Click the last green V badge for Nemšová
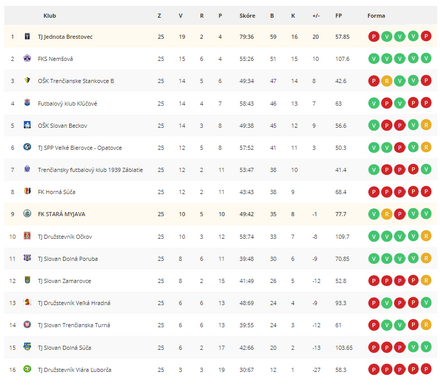Image resolution: width=440 pixels, height=385 pixels. click(x=426, y=58)
